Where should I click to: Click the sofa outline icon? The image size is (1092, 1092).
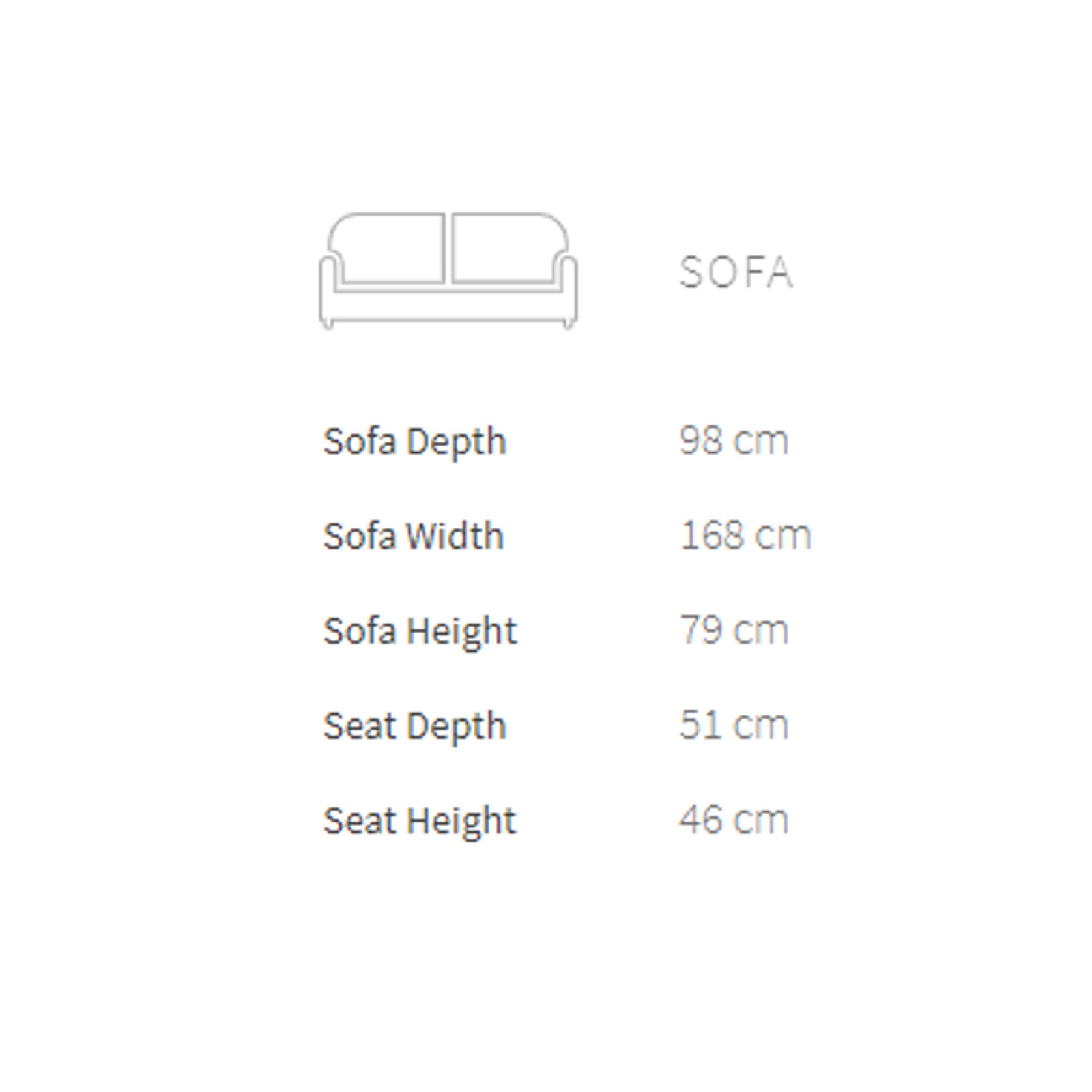[448, 270]
